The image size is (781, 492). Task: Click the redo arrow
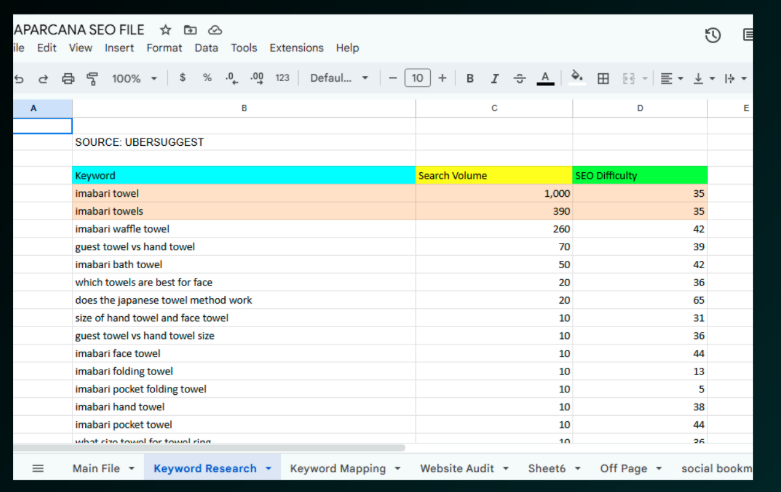click(43, 79)
